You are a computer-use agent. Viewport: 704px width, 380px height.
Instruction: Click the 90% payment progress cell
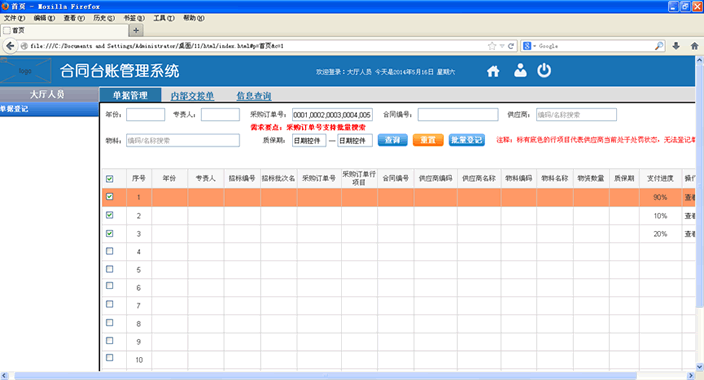(660, 197)
